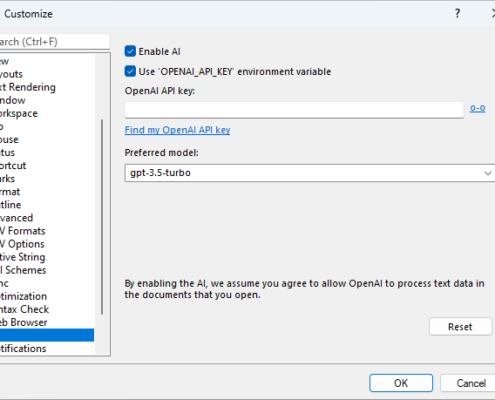This screenshot has height=400, width=495.
Task: Click the category list vertical scrollbar
Action: point(102,217)
